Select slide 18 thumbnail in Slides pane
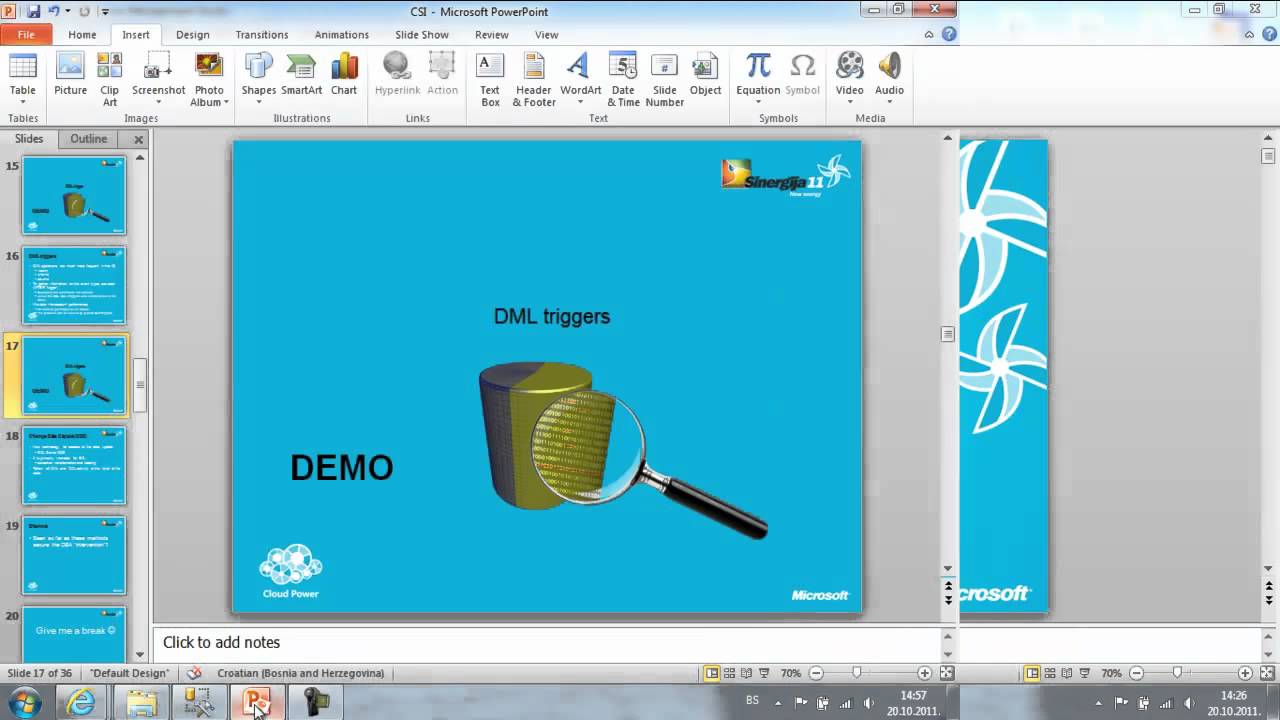 point(74,466)
